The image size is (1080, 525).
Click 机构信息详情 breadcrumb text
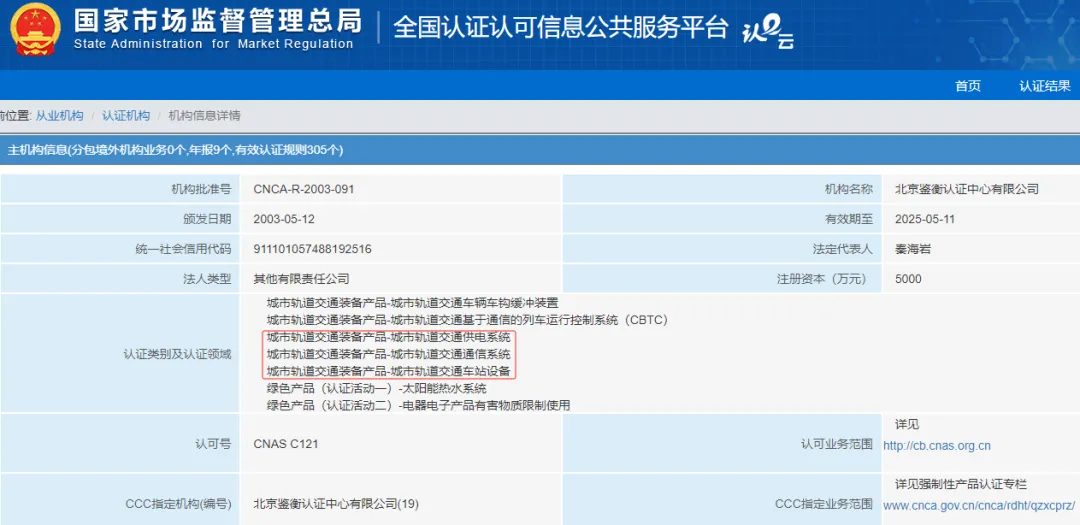[x=204, y=116]
